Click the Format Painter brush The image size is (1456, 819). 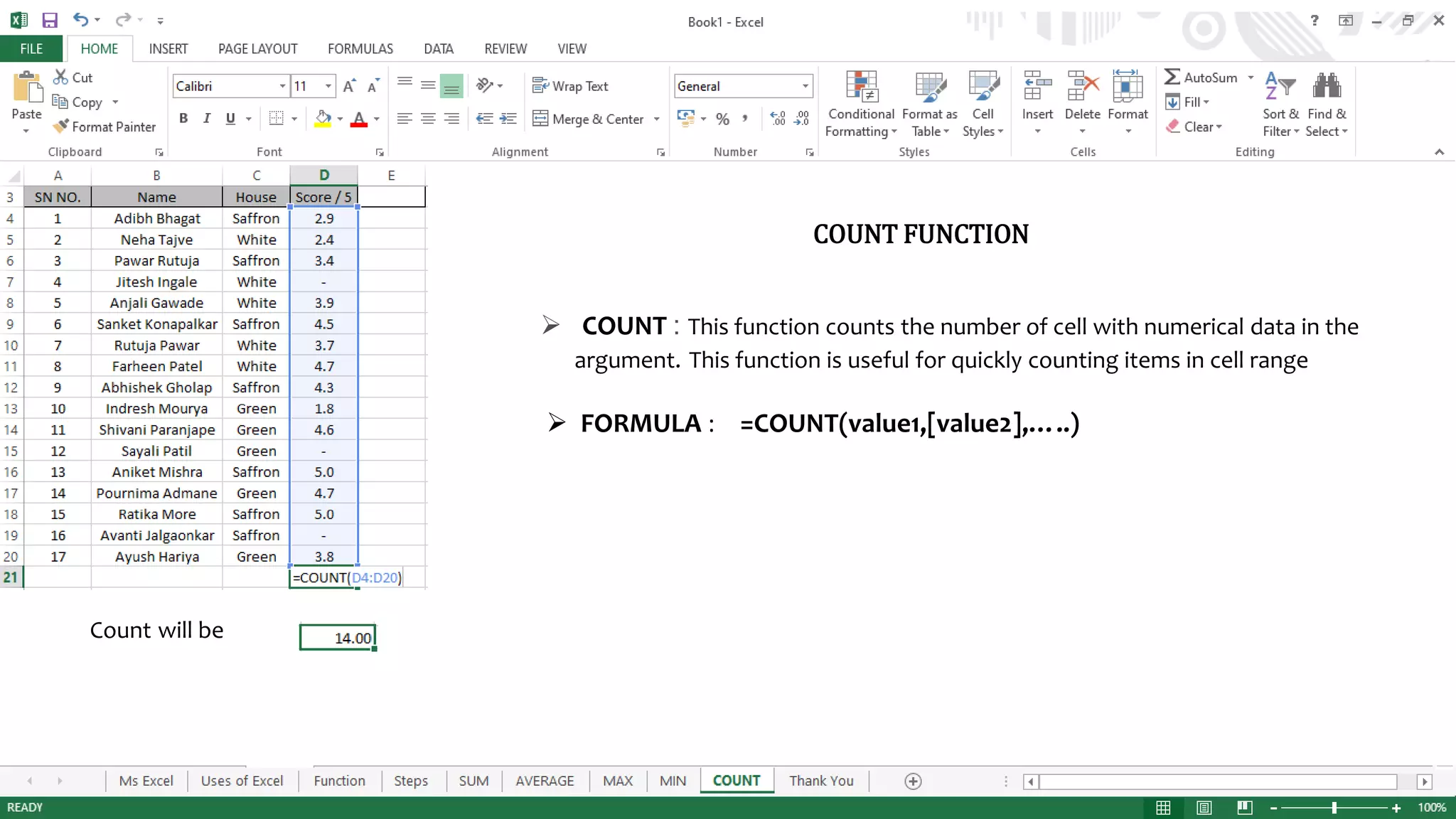(61, 127)
